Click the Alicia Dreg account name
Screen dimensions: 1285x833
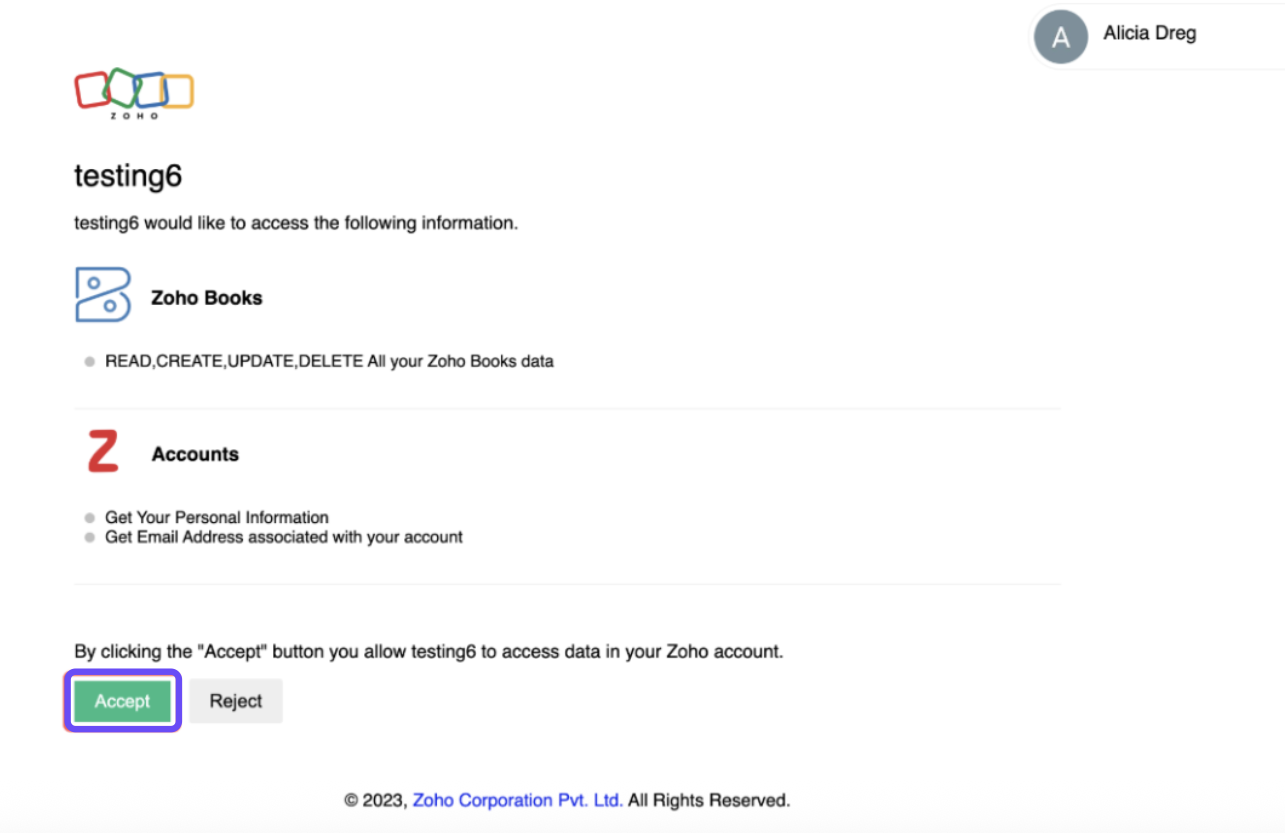coord(1149,33)
